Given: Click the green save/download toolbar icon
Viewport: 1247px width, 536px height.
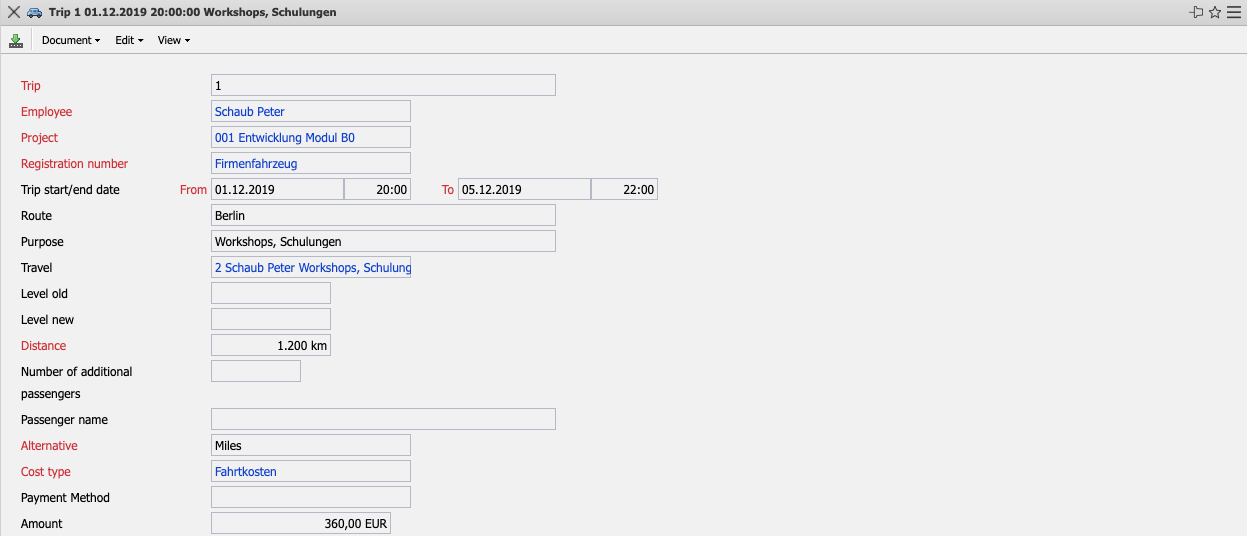Looking at the screenshot, I should click(15, 41).
